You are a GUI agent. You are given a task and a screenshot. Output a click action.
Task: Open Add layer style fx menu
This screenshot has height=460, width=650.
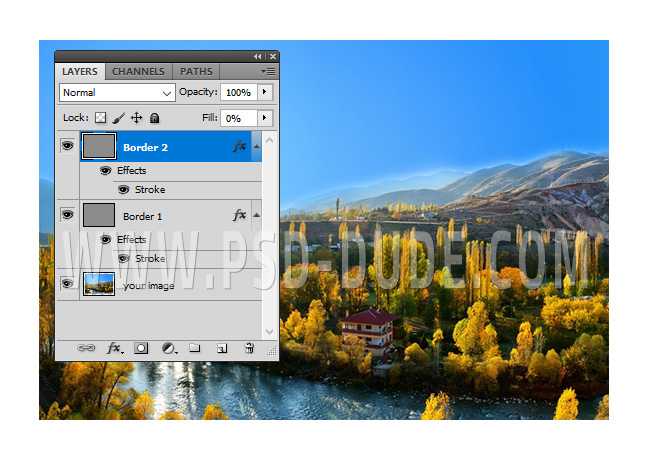coord(114,348)
